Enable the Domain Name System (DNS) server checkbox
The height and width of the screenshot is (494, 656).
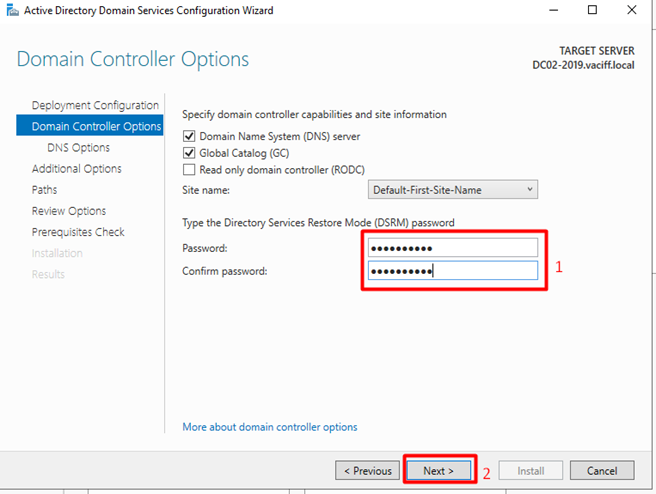click(x=189, y=136)
